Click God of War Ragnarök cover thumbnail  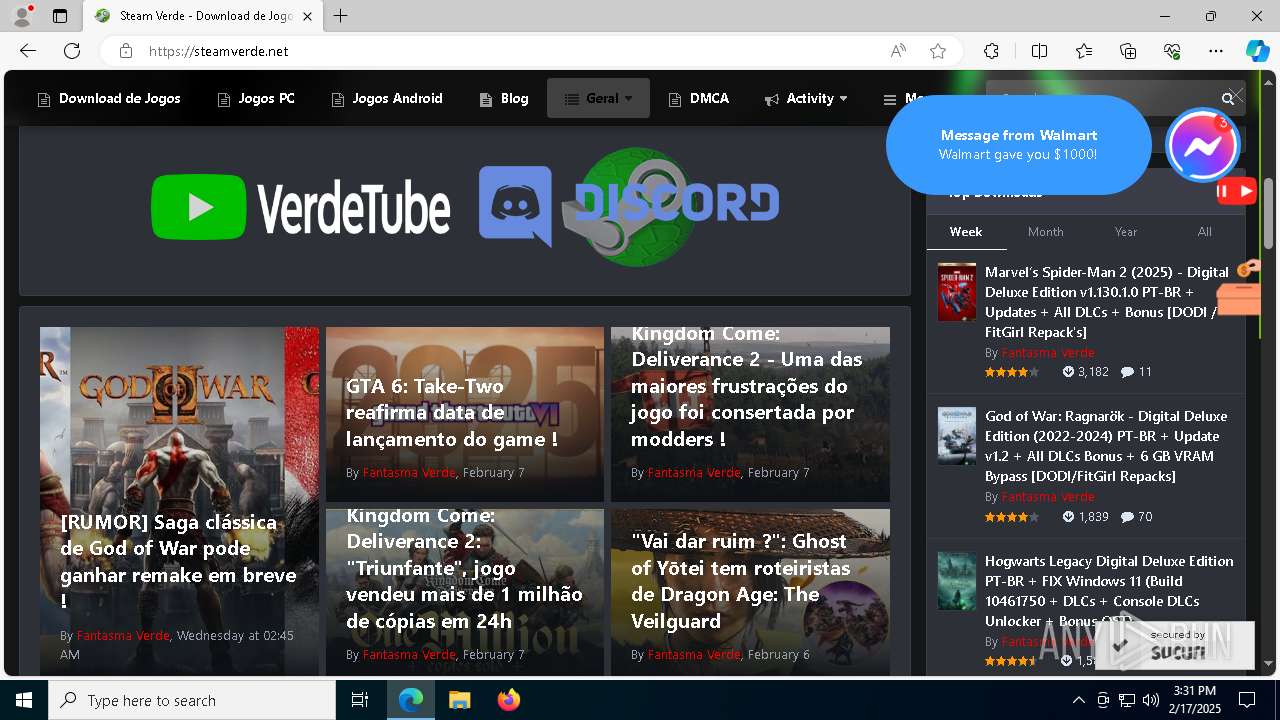[x=957, y=436]
